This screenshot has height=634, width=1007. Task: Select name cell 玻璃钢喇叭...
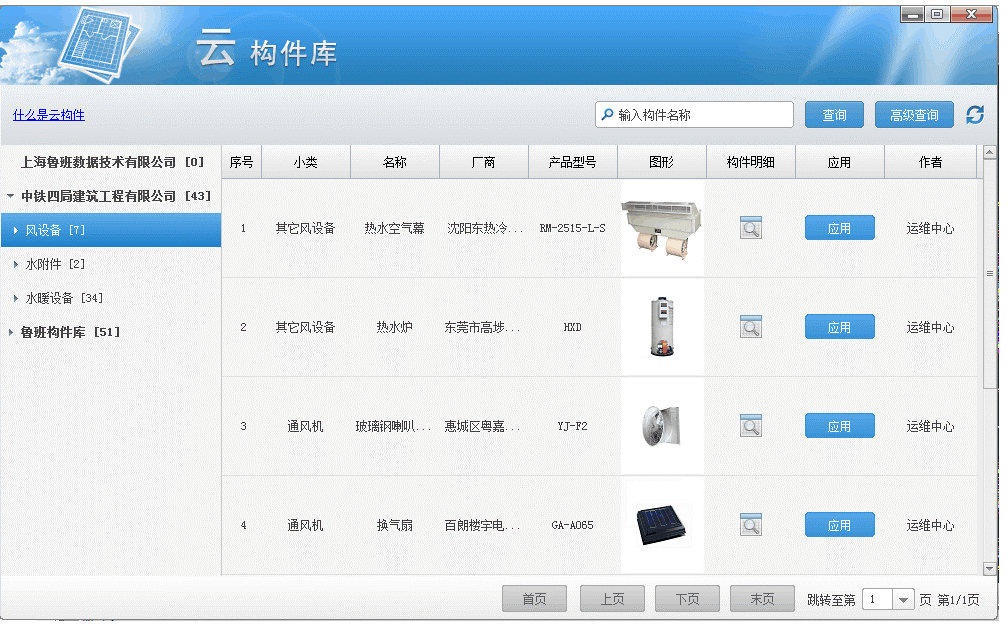pos(393,426)
